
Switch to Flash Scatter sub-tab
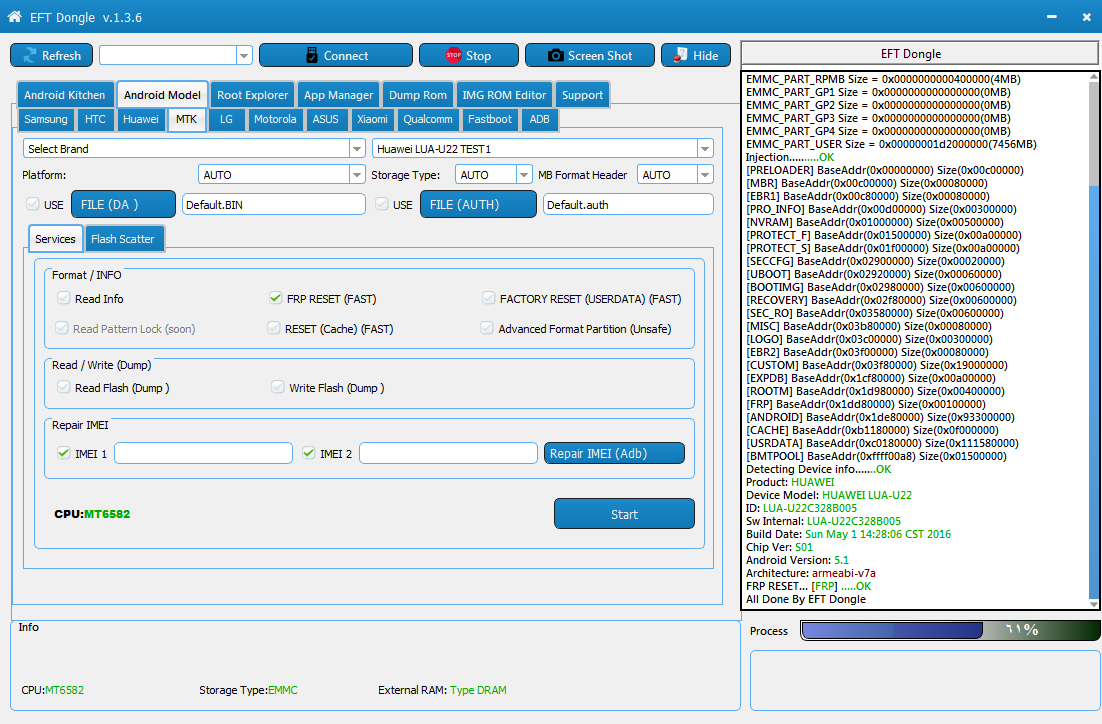pyautogui.click(x=123, y=239)
